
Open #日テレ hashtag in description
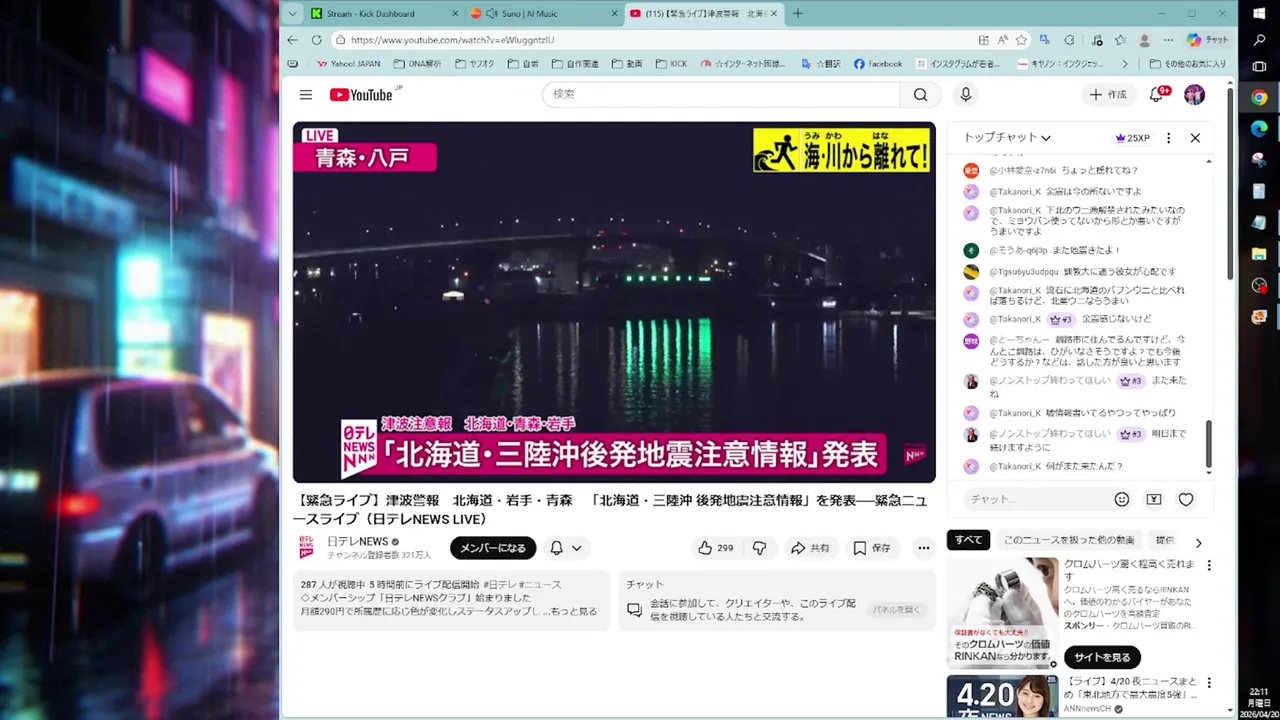501,584
